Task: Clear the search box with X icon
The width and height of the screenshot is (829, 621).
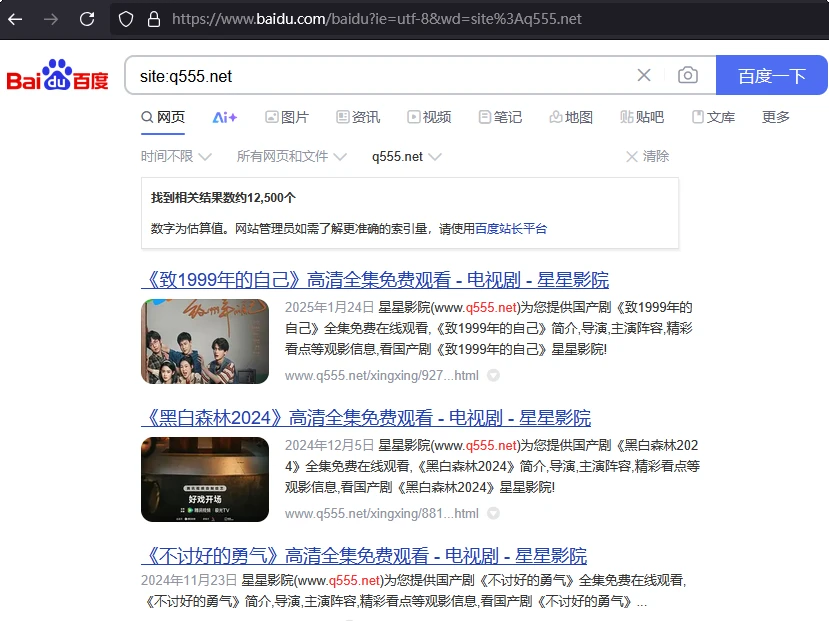Action: click(644, 75)
